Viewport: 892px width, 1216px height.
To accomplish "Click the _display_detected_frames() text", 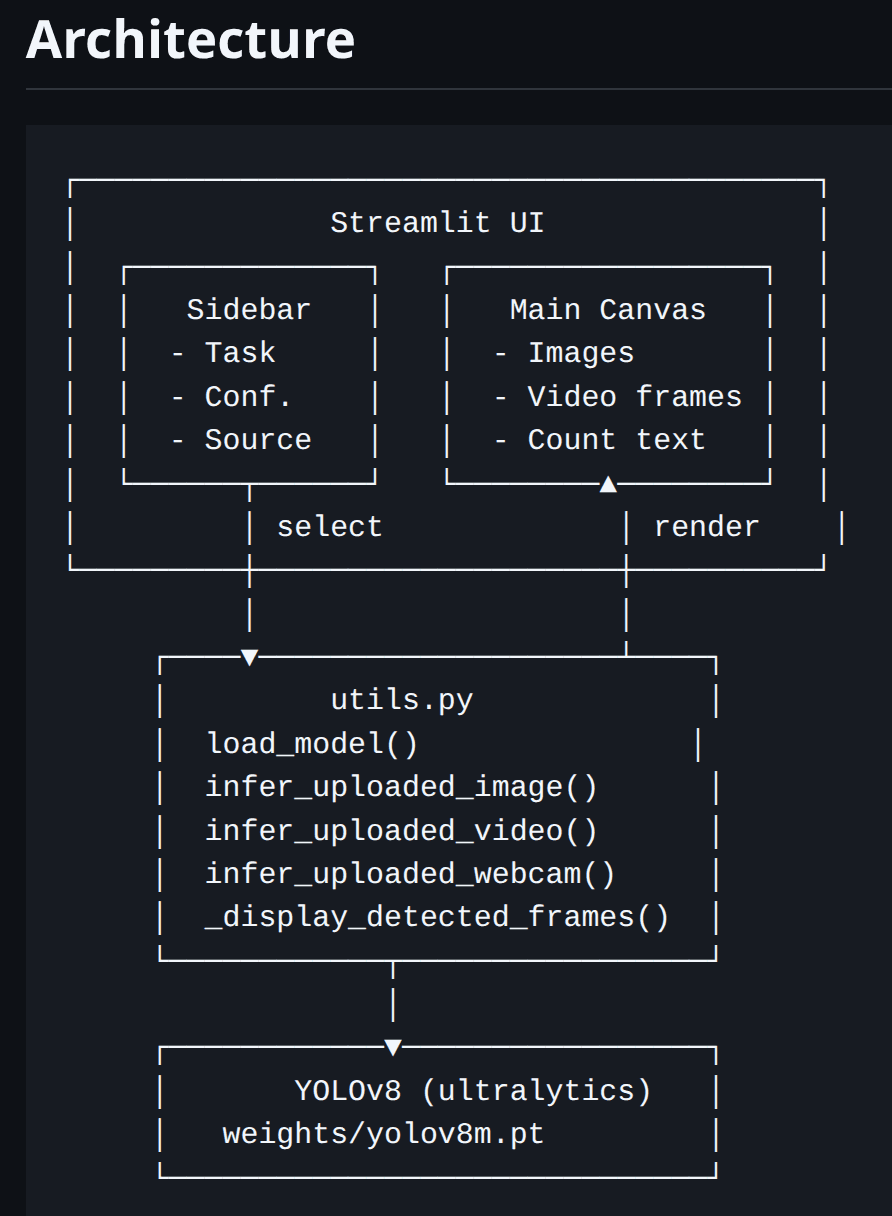I will pyautogui.click(x=437, y=917).
